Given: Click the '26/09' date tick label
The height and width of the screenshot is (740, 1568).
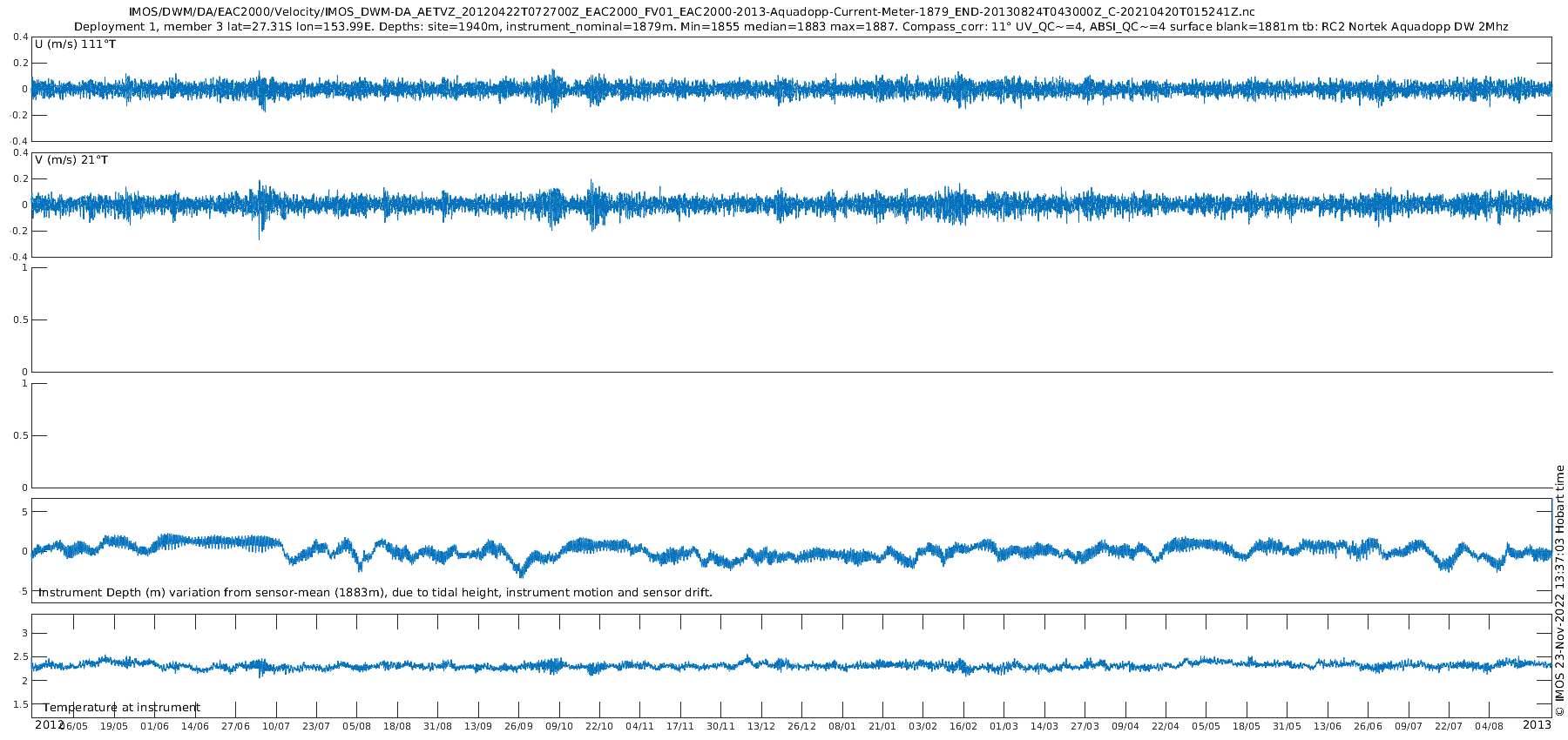Looking at the screenshot, I should (518, 726).
